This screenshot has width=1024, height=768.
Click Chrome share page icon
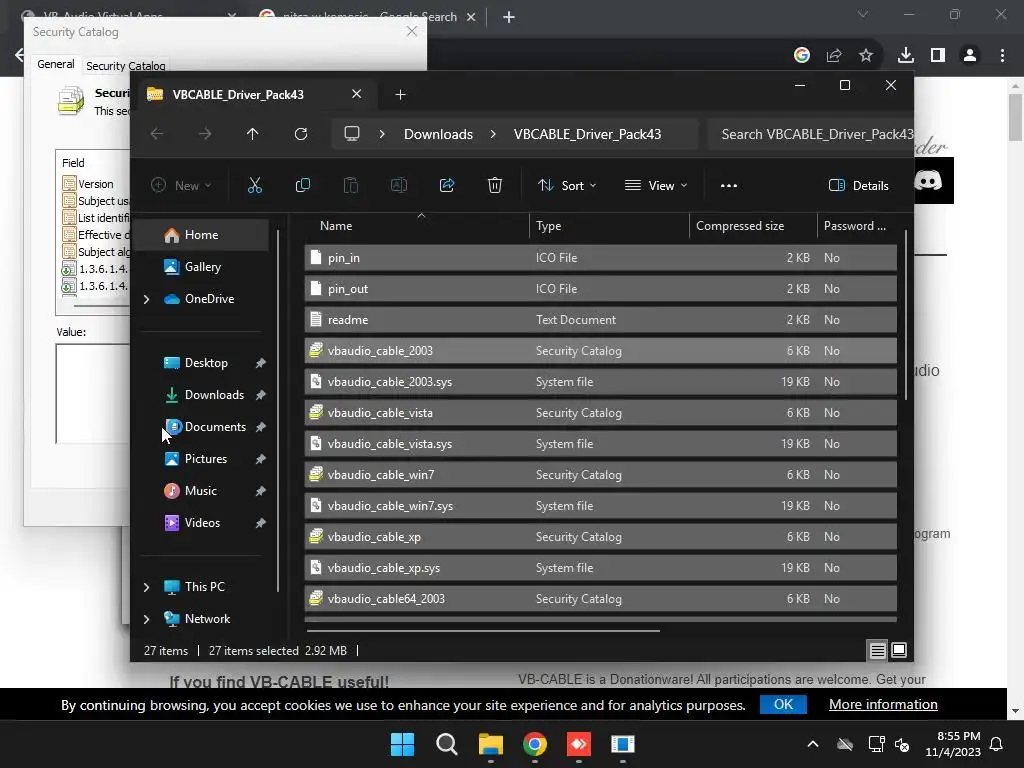tap(834, 56)
